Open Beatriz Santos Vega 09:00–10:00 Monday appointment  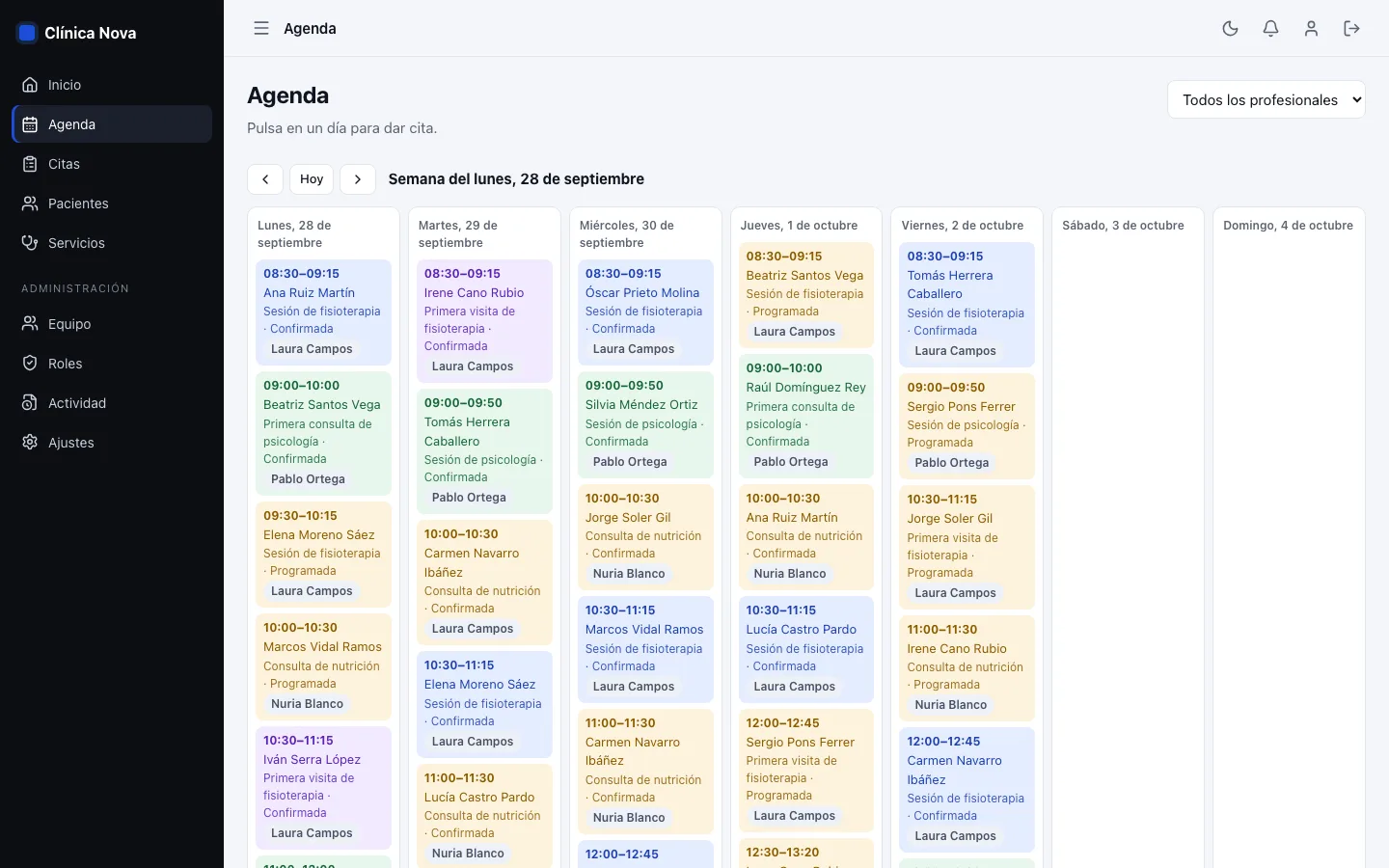point(323,432)
